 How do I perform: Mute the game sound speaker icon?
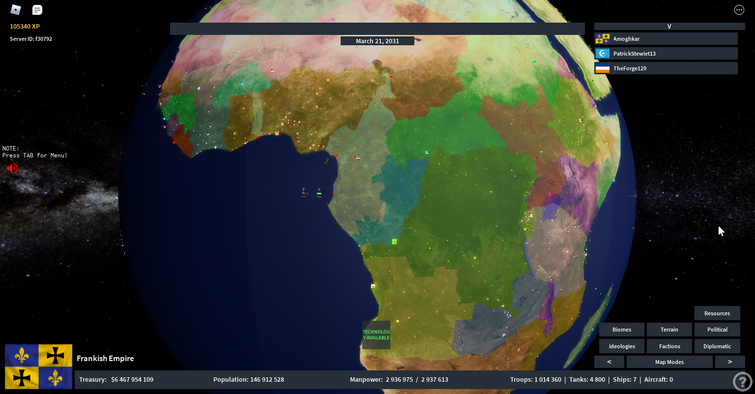tap(12, 168)
